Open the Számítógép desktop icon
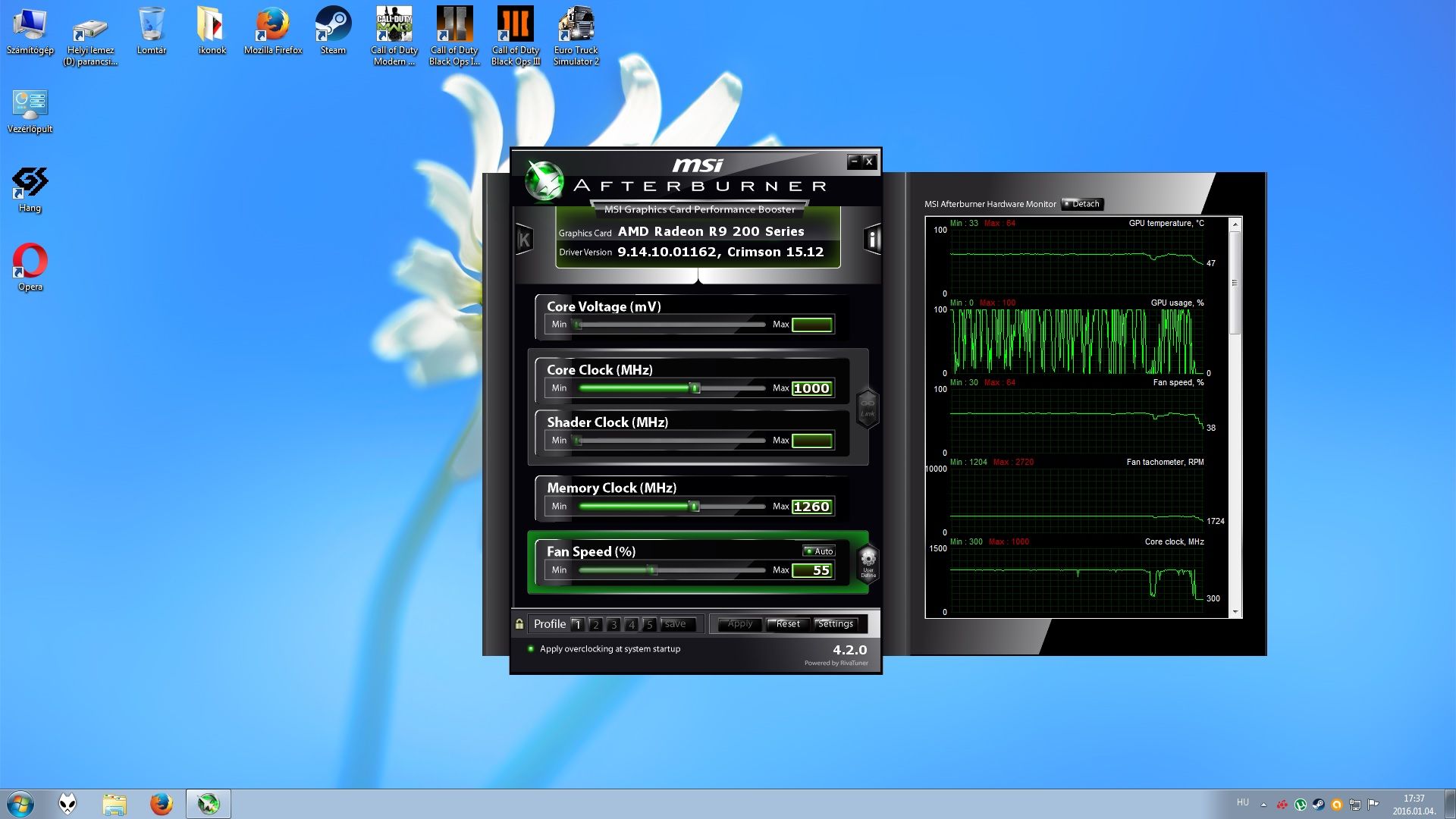Screen dimensions: 1456x819 coord(30,32)
